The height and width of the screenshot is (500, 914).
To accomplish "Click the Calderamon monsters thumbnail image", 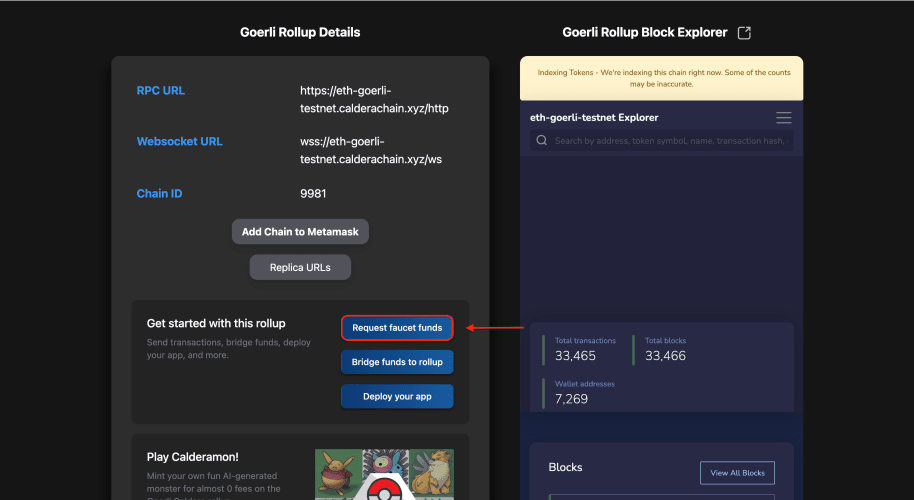I will pyautogui.click(x=384, y=474).
